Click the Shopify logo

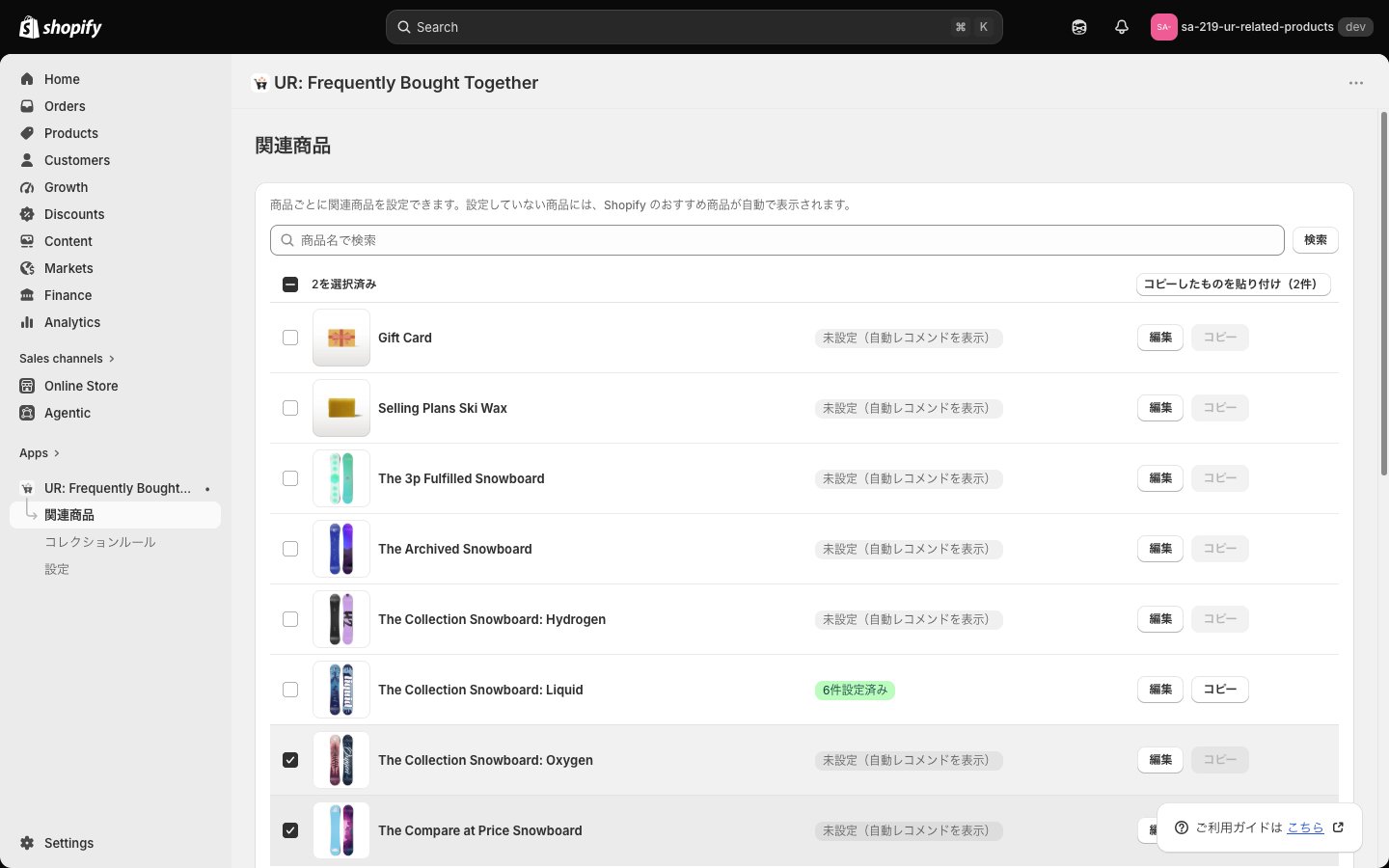coord(61,27)
